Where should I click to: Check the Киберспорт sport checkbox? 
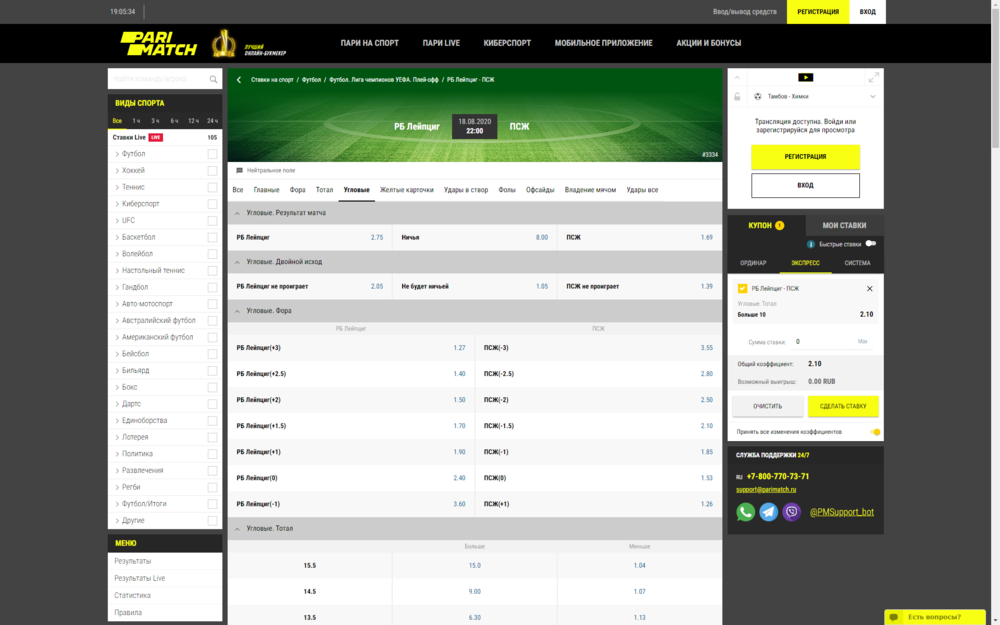pos(212,204)
